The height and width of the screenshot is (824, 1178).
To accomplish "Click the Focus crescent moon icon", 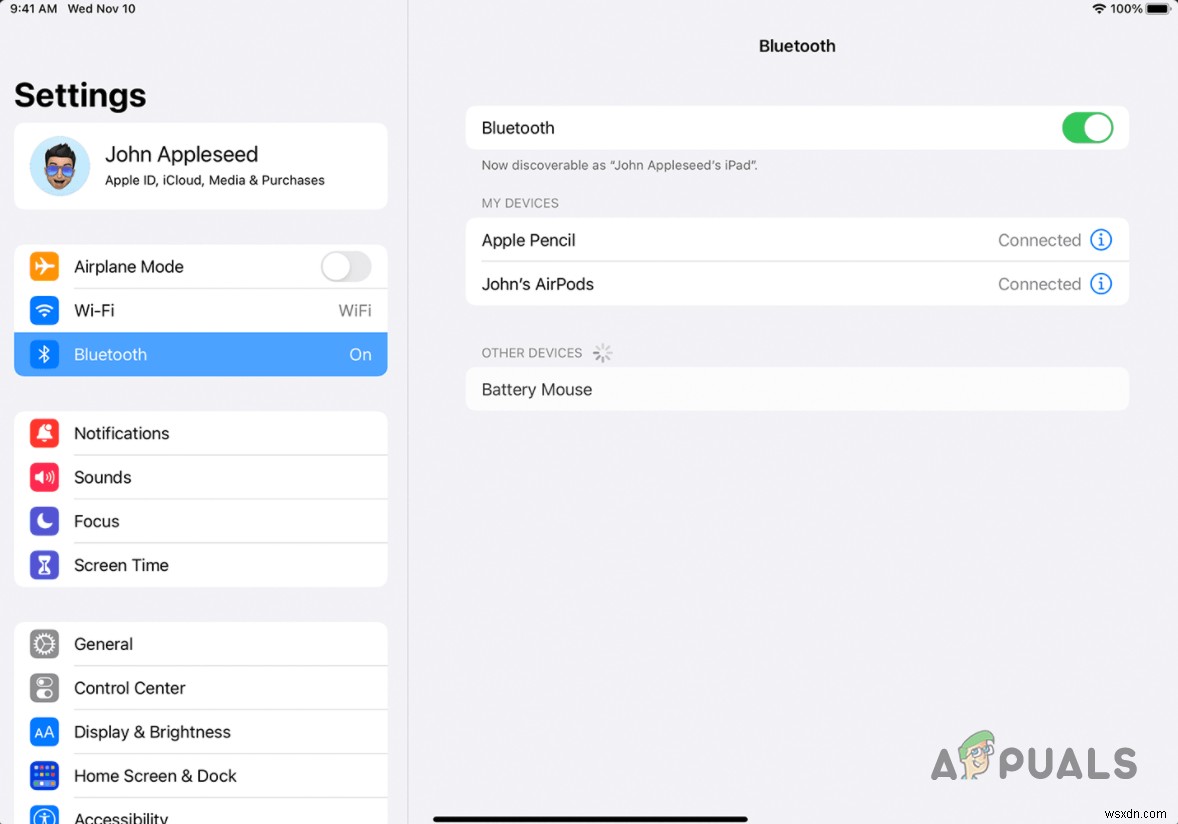I will click(x=44, y=521).
